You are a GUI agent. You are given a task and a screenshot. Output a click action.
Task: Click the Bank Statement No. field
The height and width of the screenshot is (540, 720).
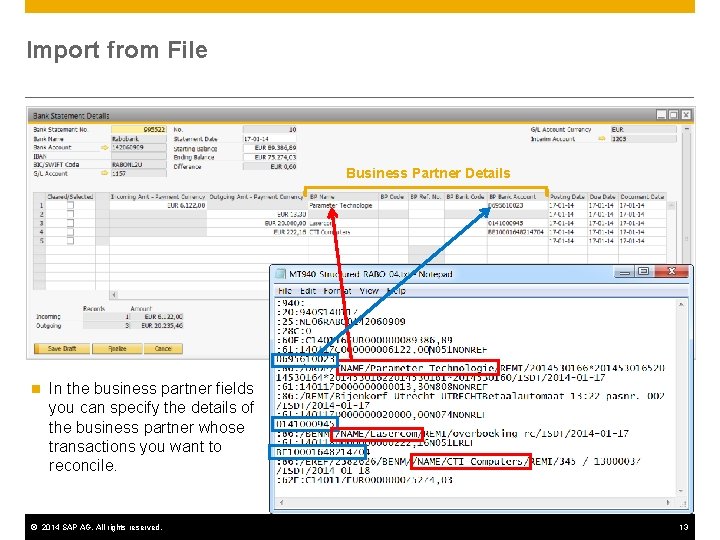[139, 129]
